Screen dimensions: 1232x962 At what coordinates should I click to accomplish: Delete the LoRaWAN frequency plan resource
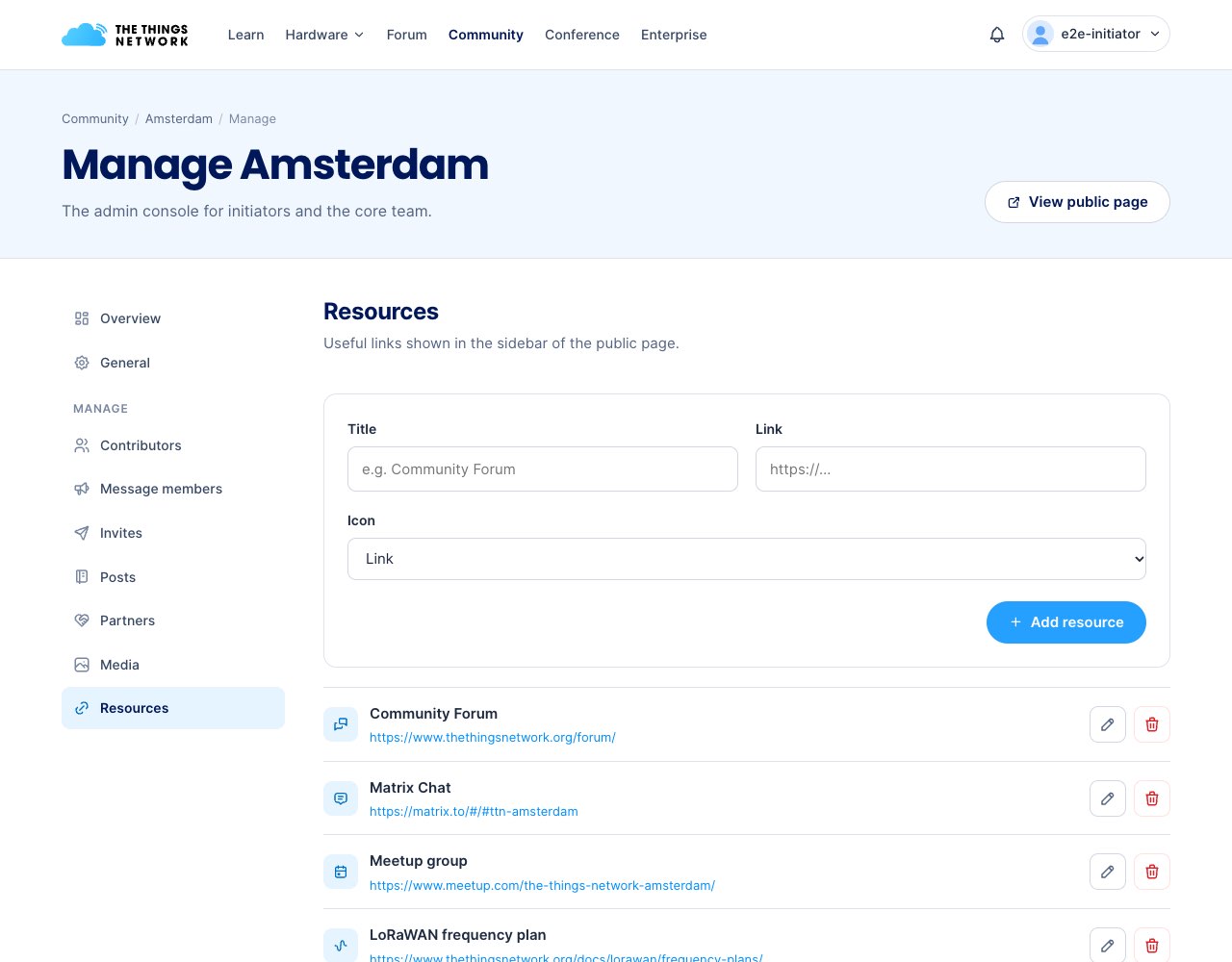[1152, 945]
